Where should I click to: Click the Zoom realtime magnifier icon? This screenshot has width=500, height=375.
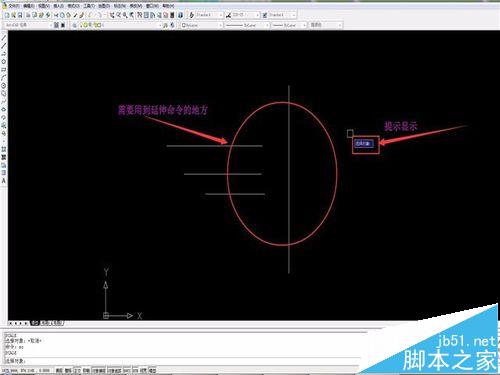click(119, 15)
